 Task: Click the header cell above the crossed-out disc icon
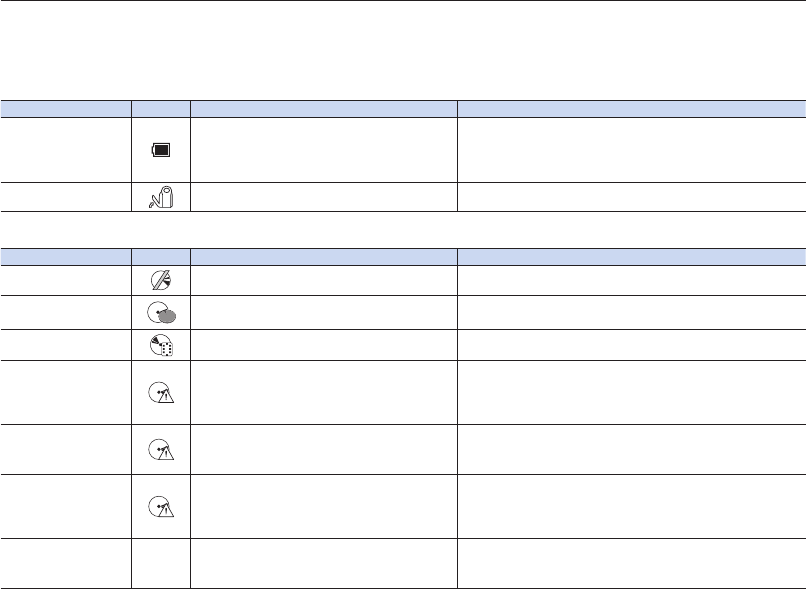click(x=161, y=255)
